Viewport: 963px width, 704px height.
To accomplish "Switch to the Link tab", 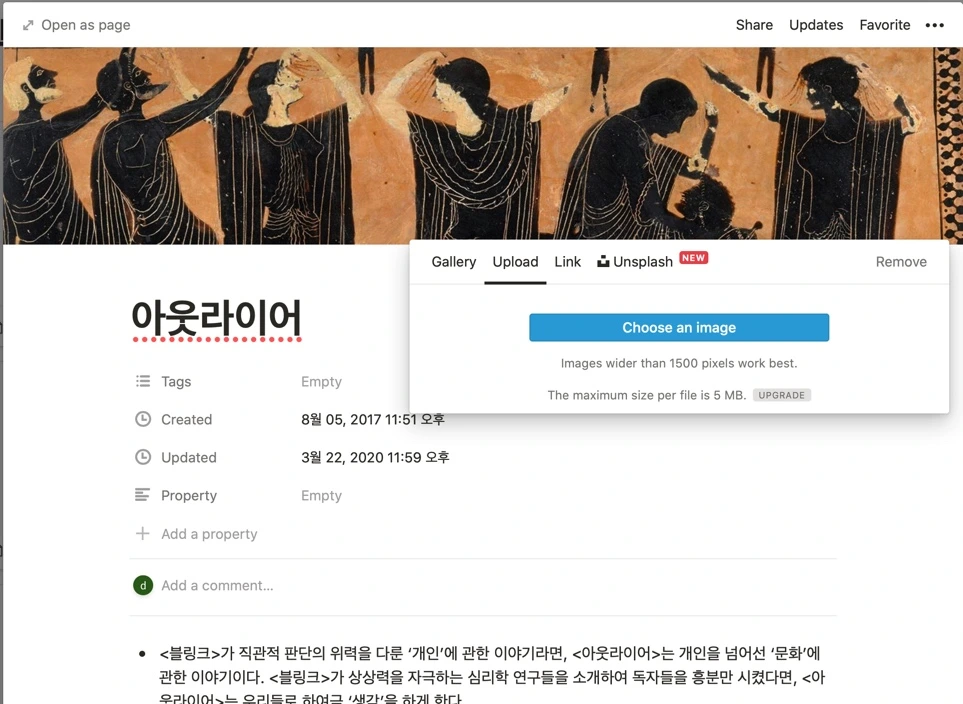I will tap(567, 262).
